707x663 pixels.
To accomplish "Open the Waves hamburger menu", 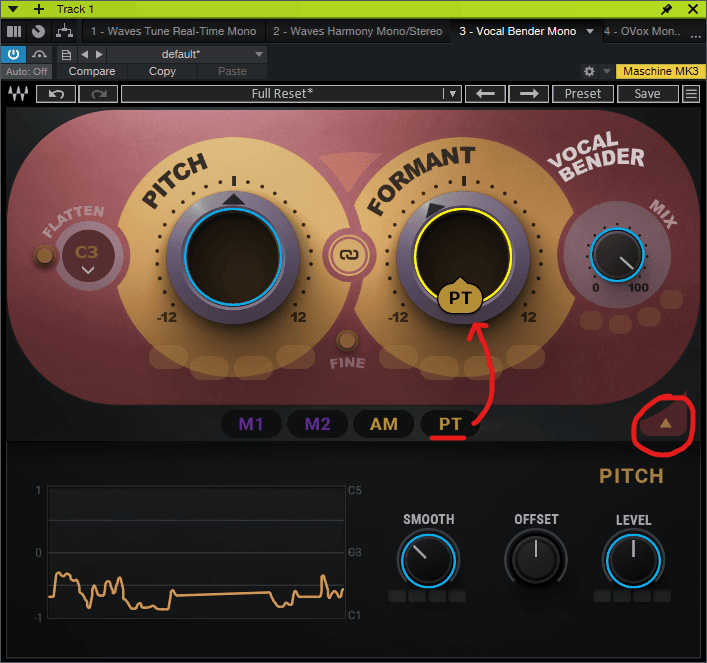I will tap(691, 94).
